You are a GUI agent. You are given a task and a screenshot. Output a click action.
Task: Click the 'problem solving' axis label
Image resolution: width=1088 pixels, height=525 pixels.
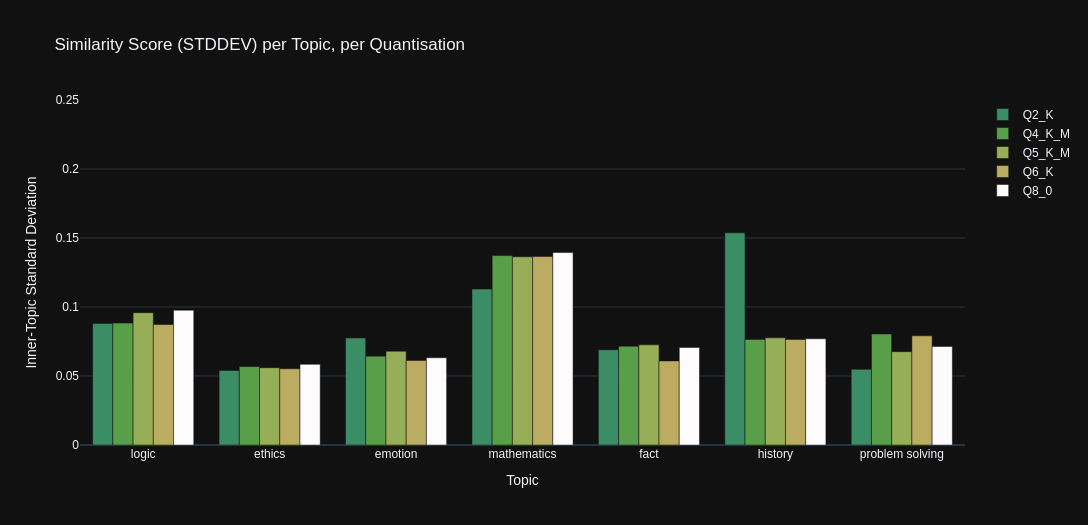coord(901,454)
